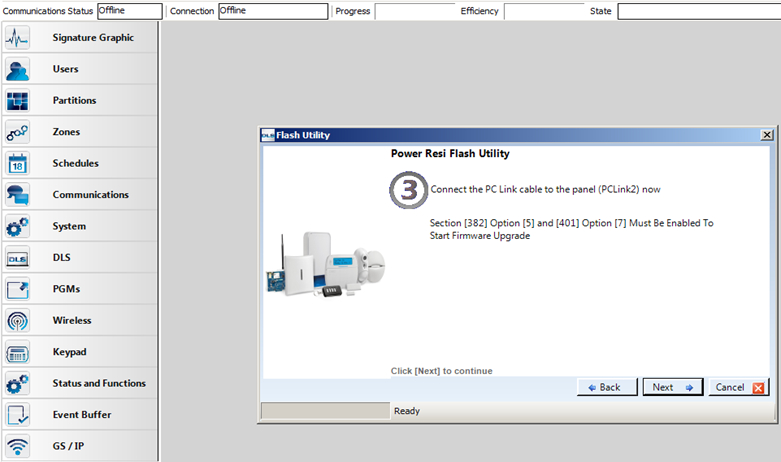Click the Communications chat bubbles icon
This screenshot has width=781, height=462.
[x=18, y=195]
